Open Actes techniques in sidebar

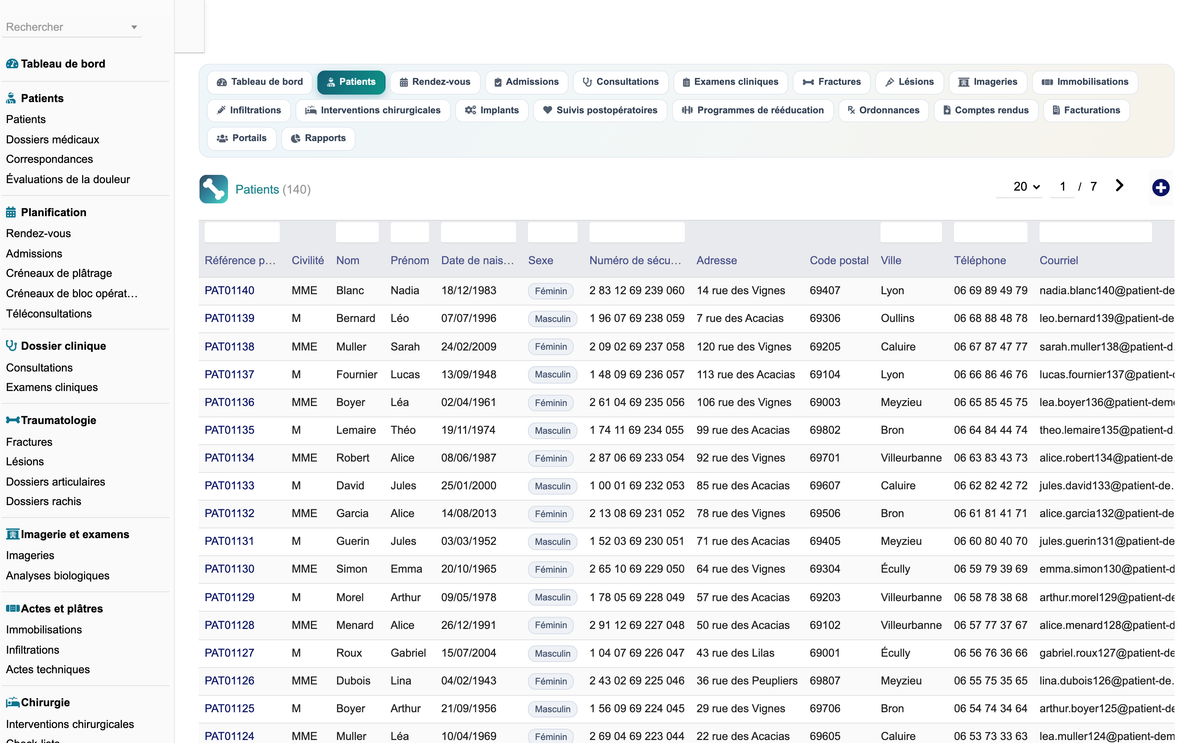coord(48,669)
